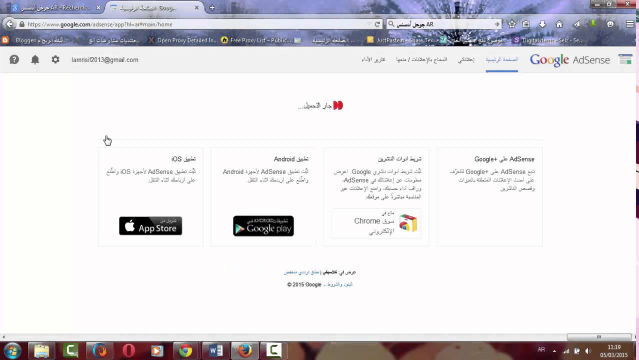Viewport: 639px width, 360px height.
Task: Open AdSense settings gear icon
Action: [55, 60]
